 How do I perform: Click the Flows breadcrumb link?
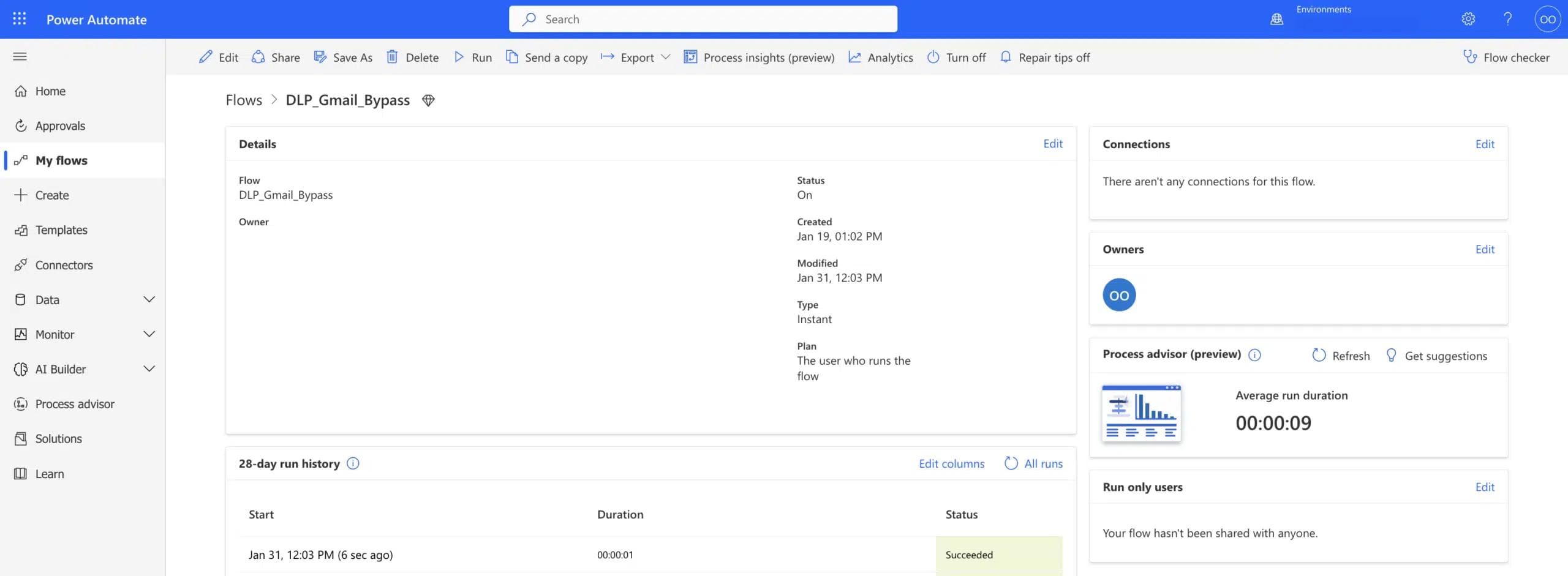[244, 100]
